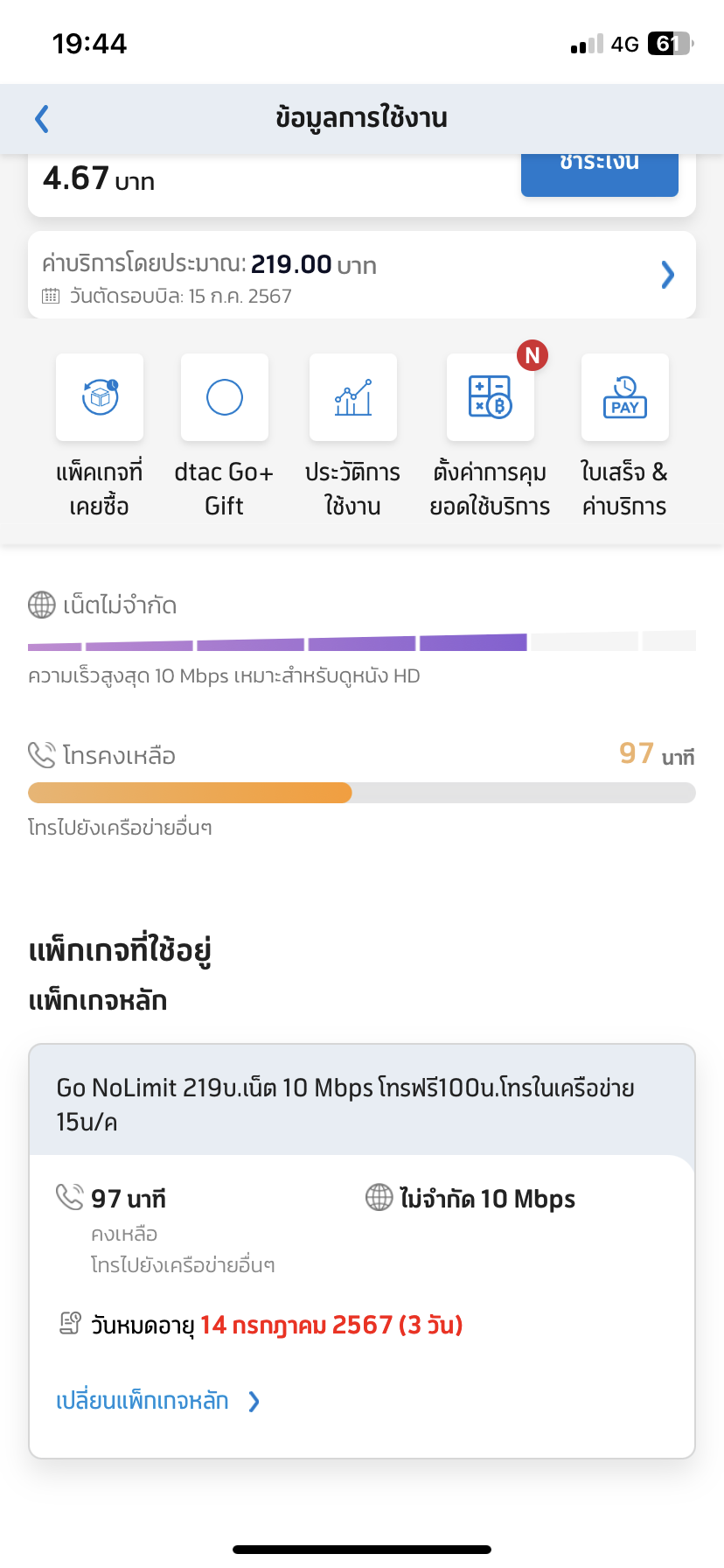
Task: Tap ไม่จำกัด 10 Mbps globe icon
Action: click(x=379, y=1197)
